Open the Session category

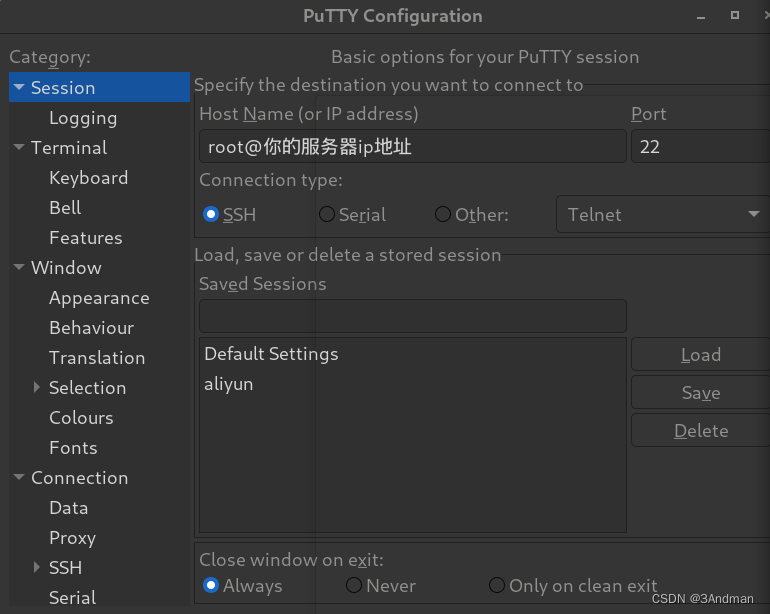click(x=99, y=87)
